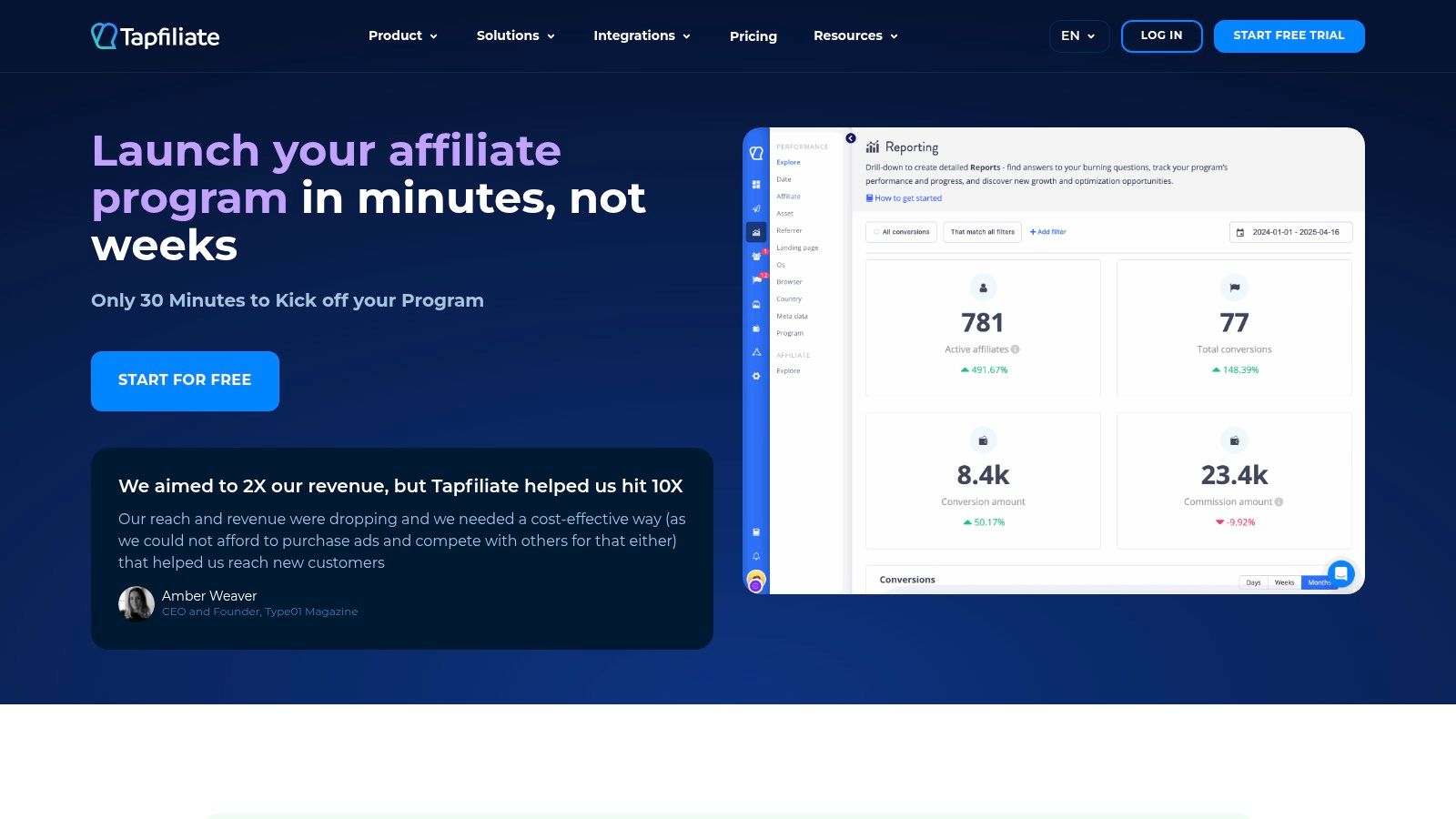Click the 77 Total conversions value
Screen dimensions: 1456x819
[1234, 323]
